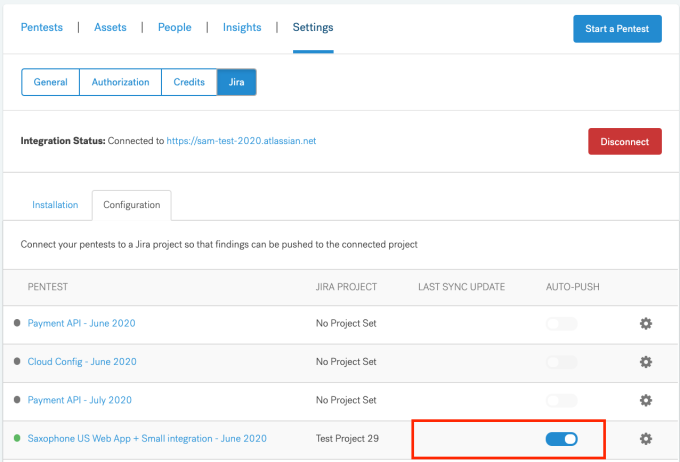The width and height of the screenshot is (680, 462).
Task: Select the Configuration tab
Action: [131, 205]
